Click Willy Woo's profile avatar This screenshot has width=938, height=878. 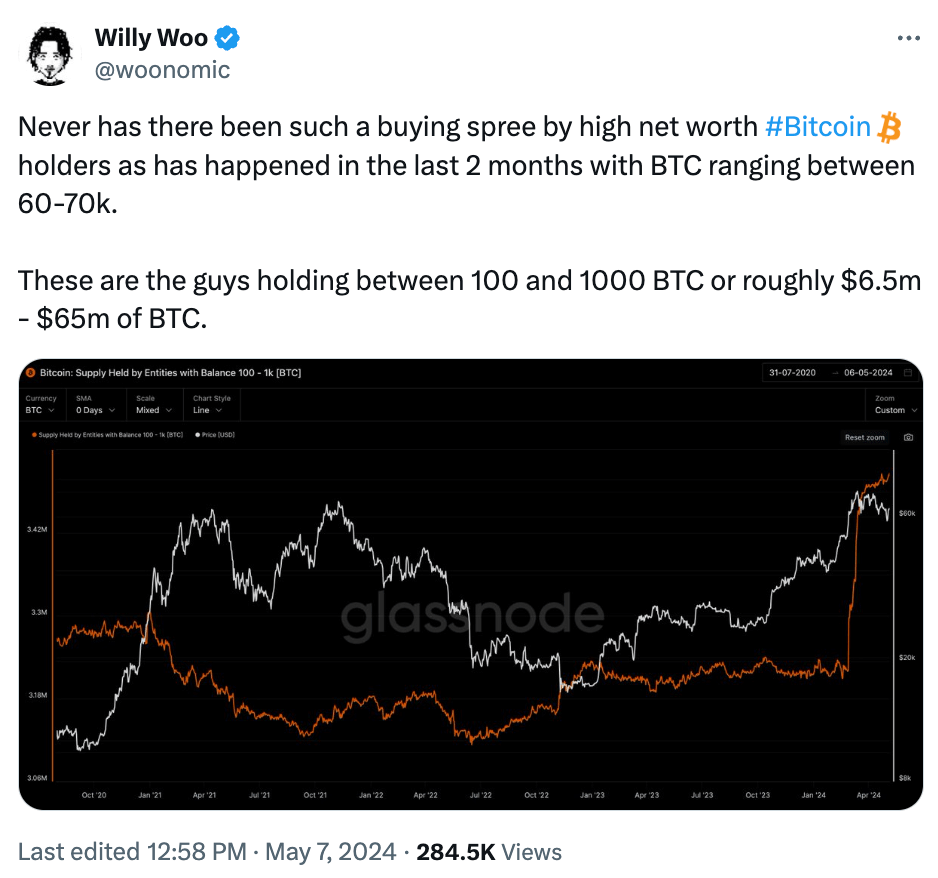pyautogui.click(x=49, y=53)
